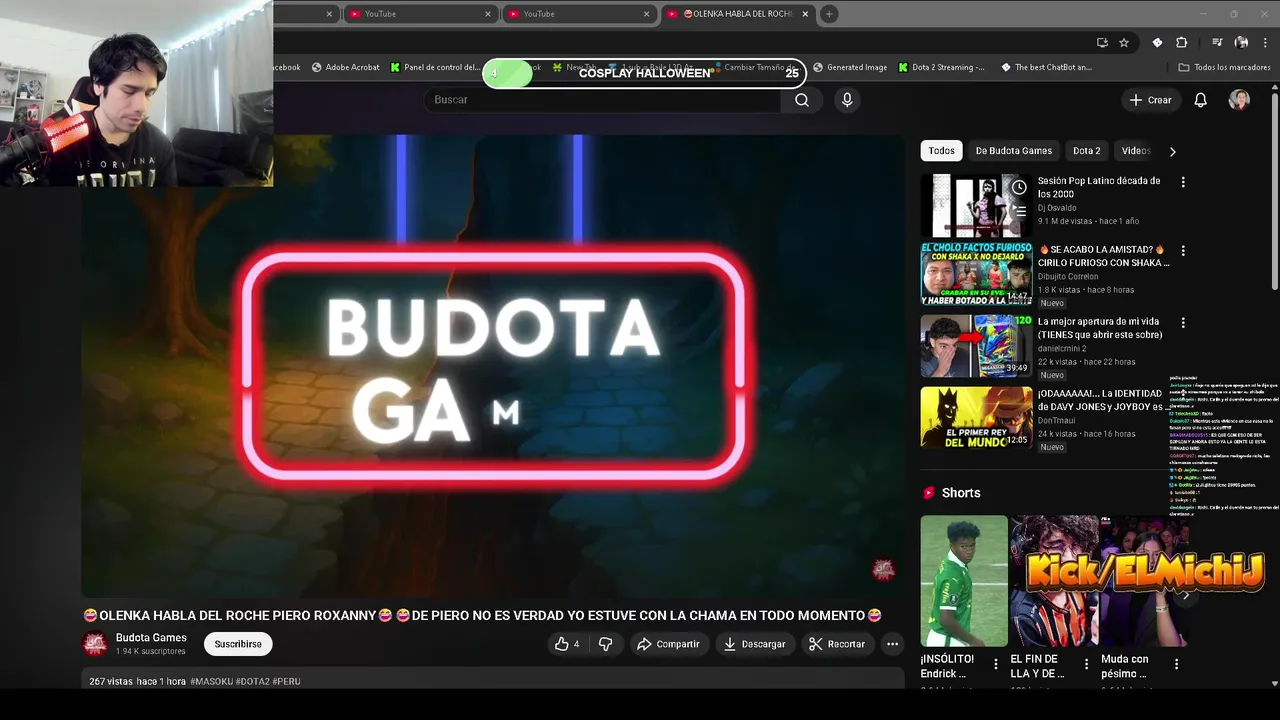
Task: Dislike the video with thumbs down
Action: click(x=605, y=644)
